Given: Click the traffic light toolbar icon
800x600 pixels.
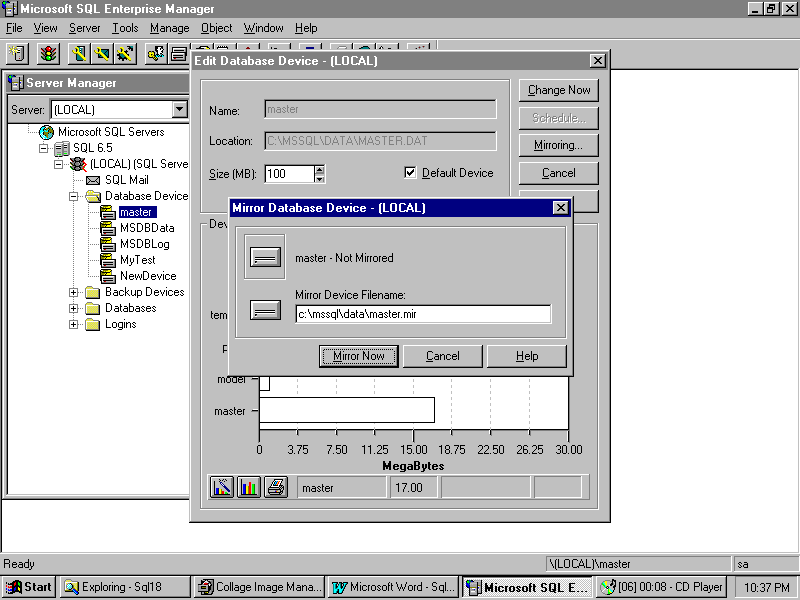Looking at the screenshot, I should click(49, 53).
